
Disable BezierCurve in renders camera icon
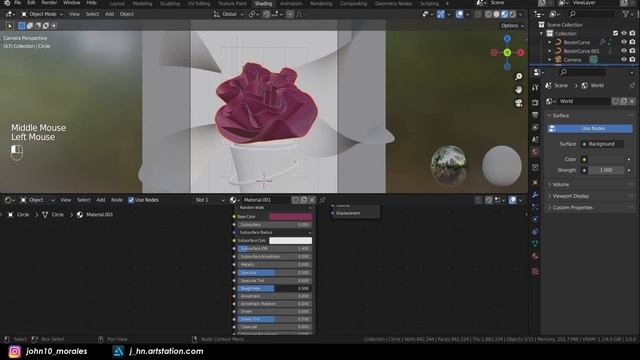(632, 42)
